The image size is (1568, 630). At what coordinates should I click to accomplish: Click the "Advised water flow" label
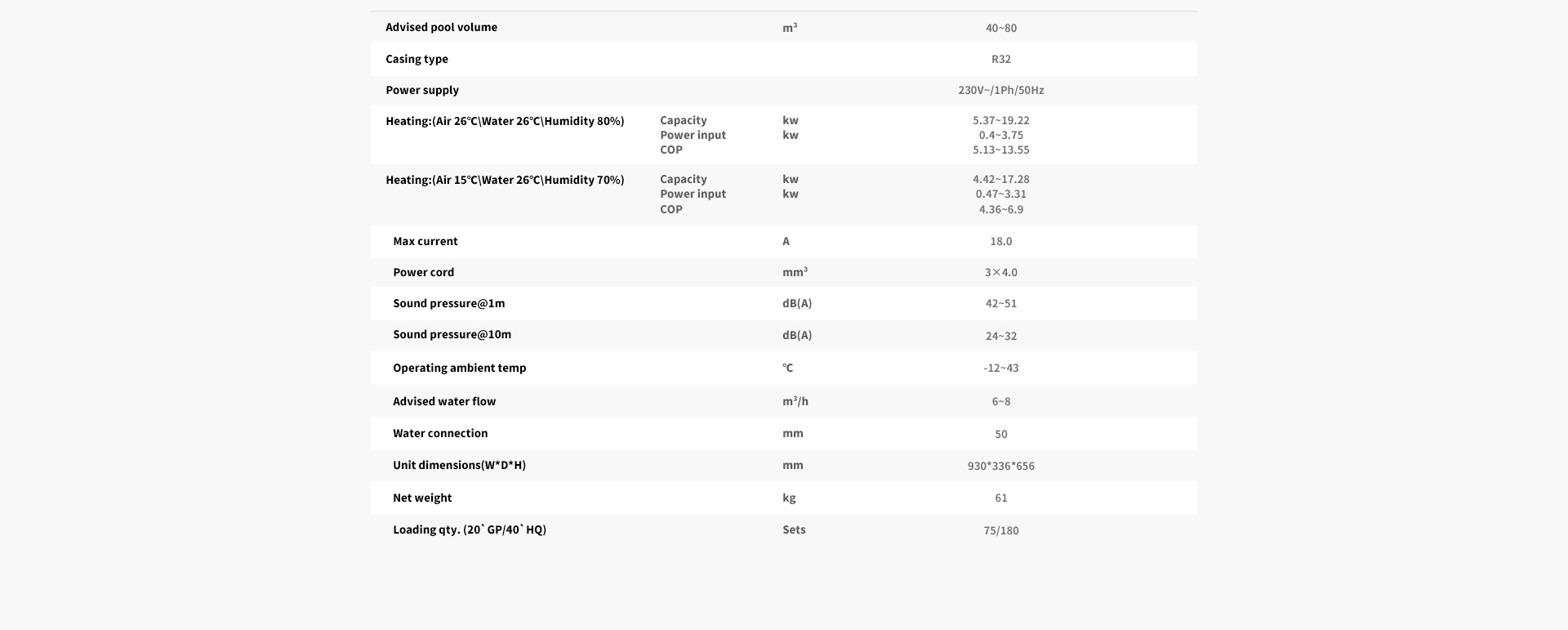(x=444, y=401)
